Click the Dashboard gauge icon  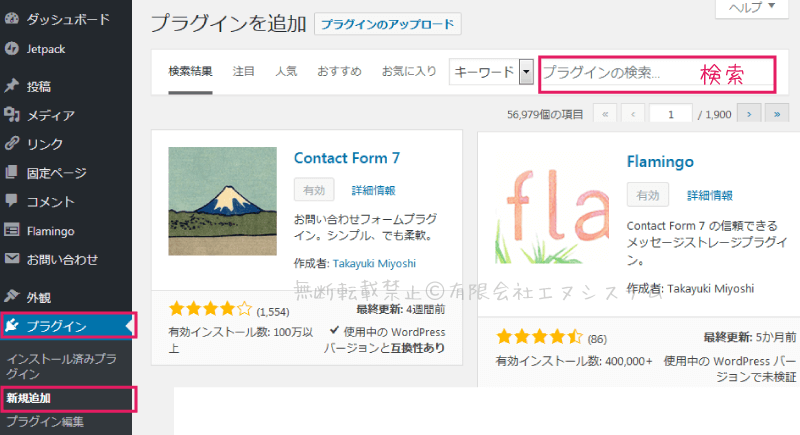click(11, 19)
